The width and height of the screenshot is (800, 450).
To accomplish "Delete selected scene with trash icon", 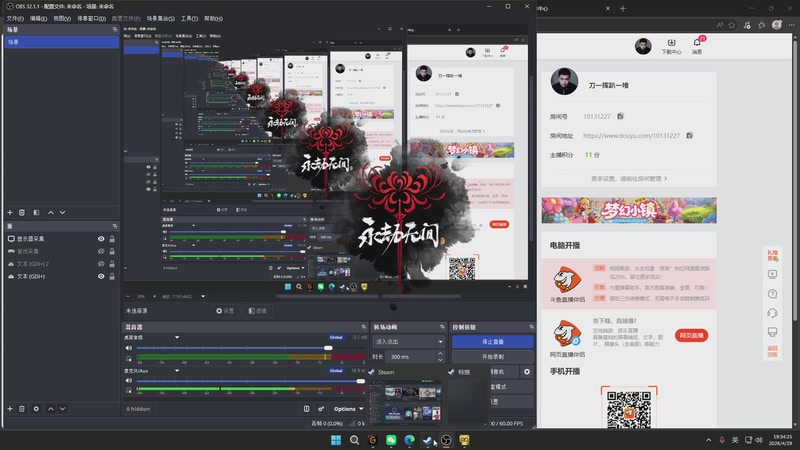I will [x=22, y=212].
